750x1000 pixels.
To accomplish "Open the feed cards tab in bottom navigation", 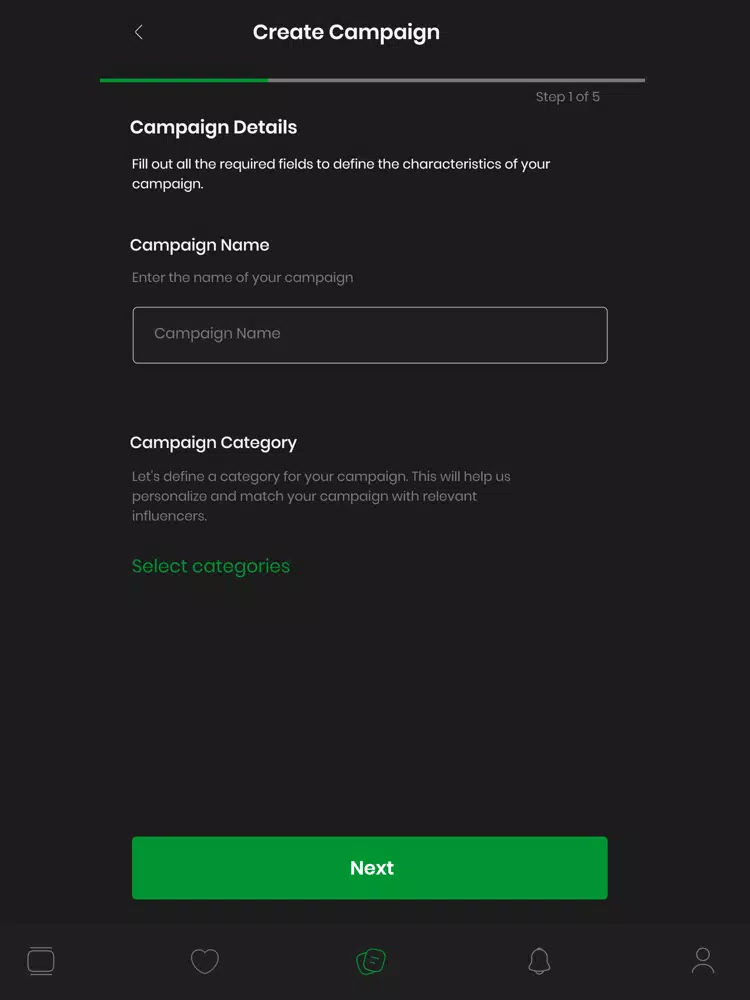I will pos(41,960).
